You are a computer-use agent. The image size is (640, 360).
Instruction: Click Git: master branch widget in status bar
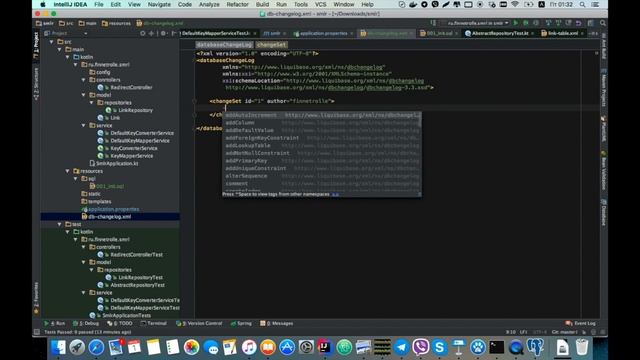564,332
